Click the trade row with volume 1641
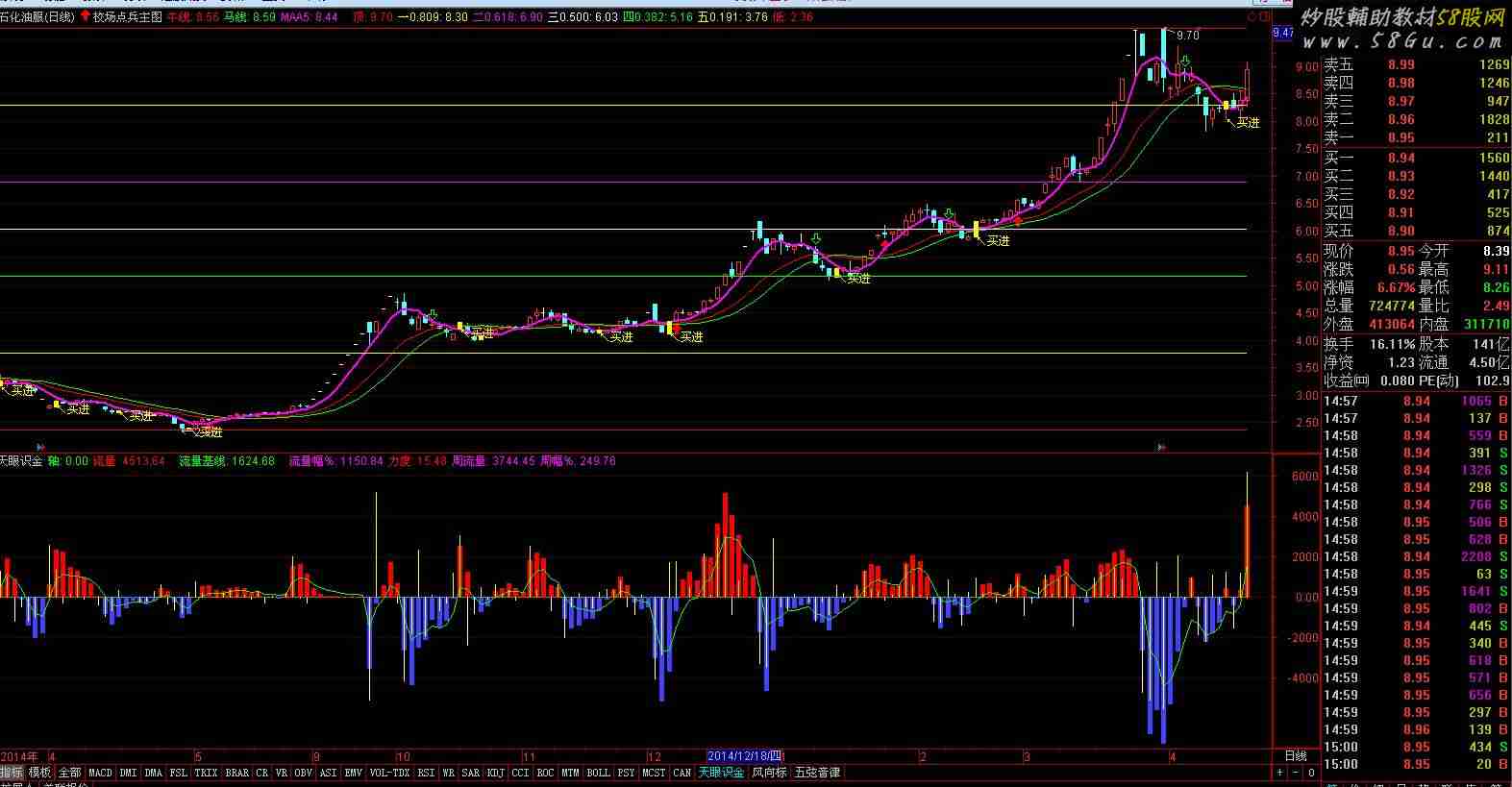 point(1417,591)
